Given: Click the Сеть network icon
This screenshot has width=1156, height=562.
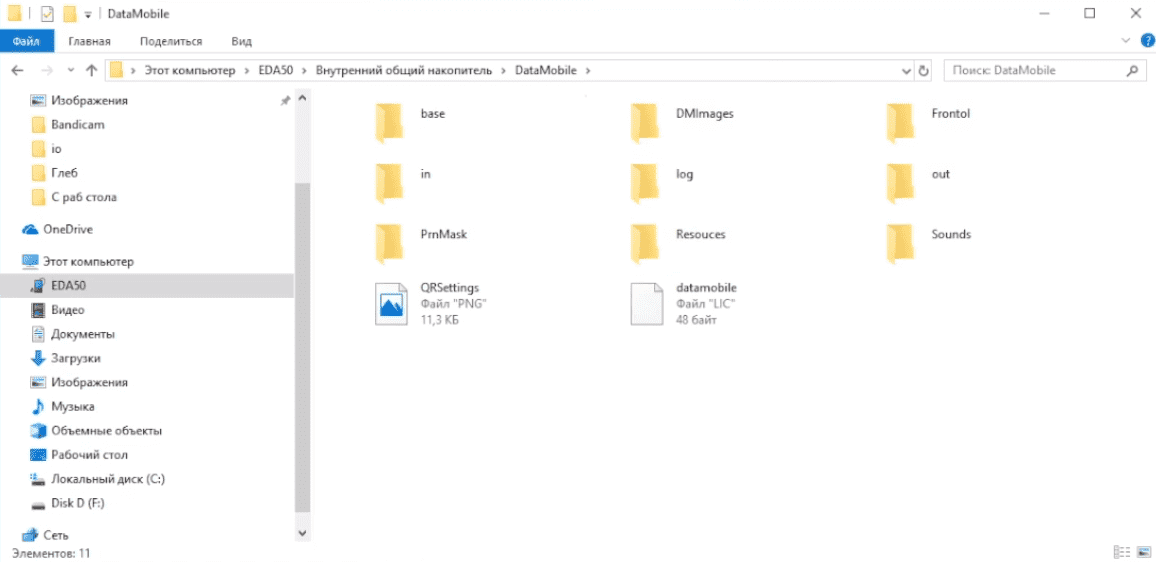Looking at the screenshot, I should 30,535.
